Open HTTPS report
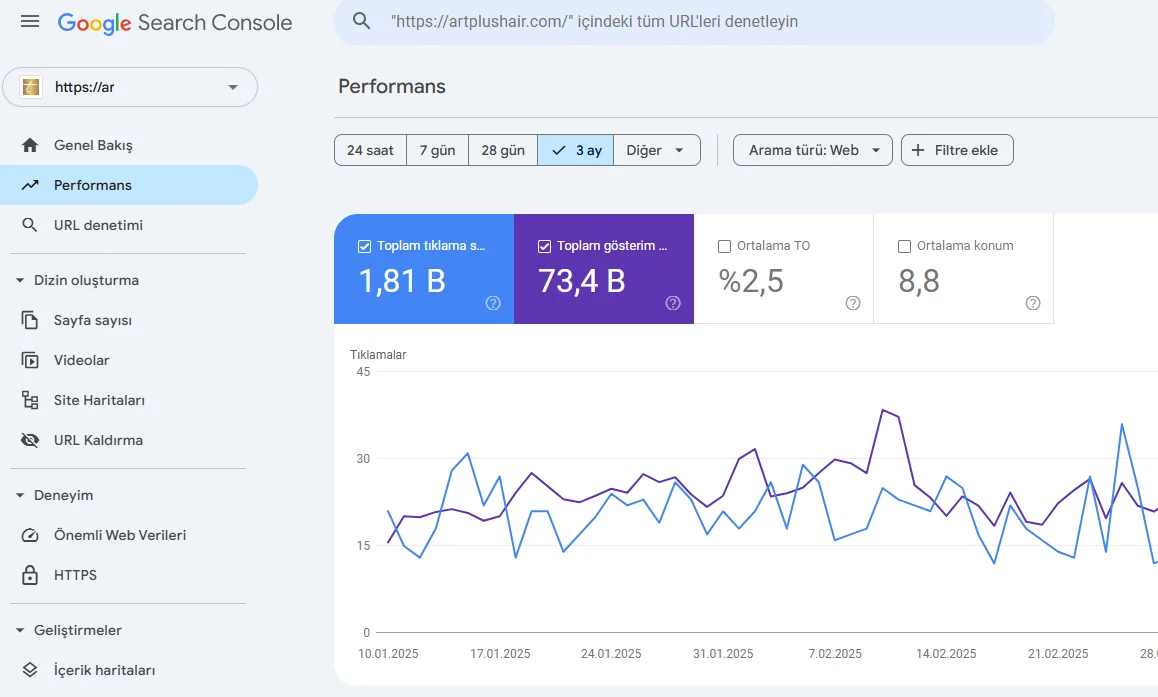This screenshot has width=1158, height=697. pos(129,574)
